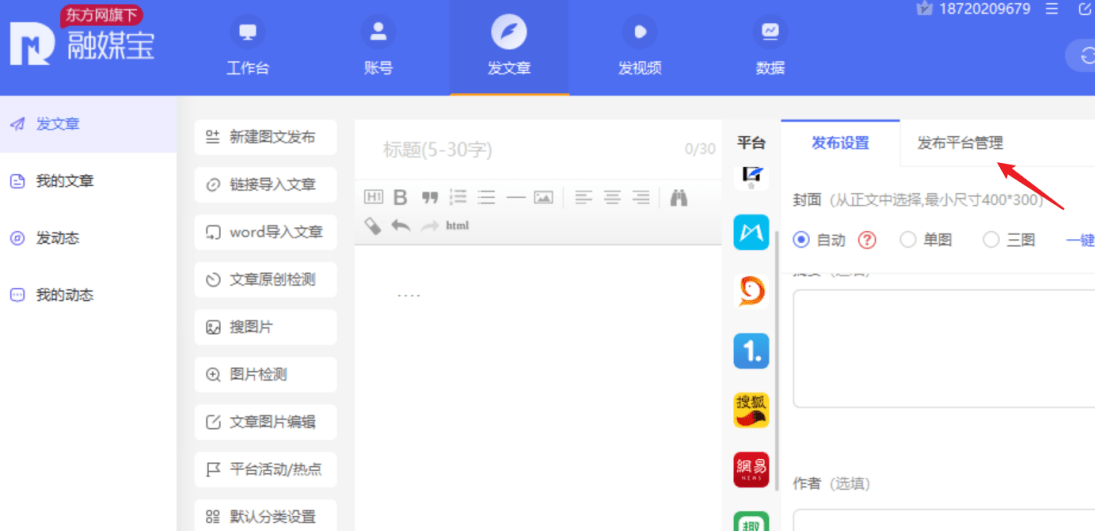The width and height of the screenshot is (1095, 531).
Task: Click the article title input field
Action: tap(520, 150)
